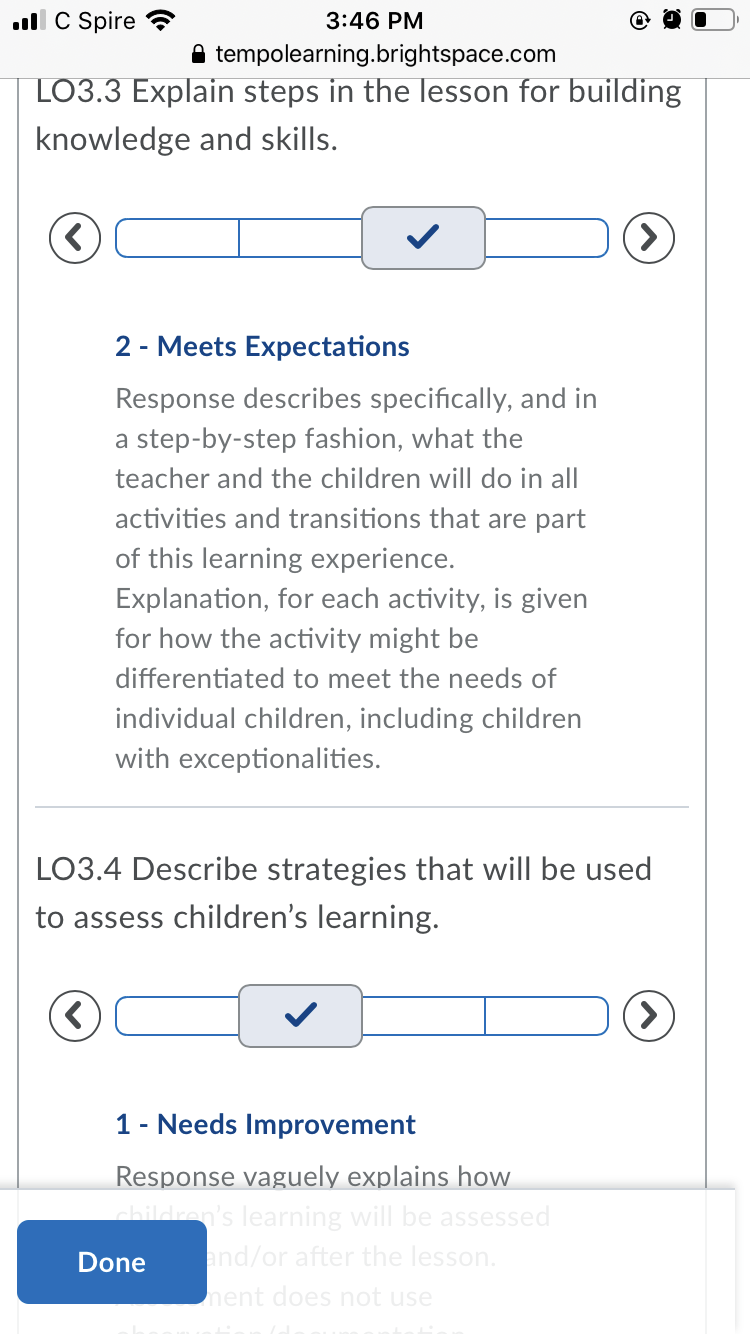This screenshot has width=750, height=1334.
Task: Select the last level segment for LO3.4
Action: point(547,1016)
